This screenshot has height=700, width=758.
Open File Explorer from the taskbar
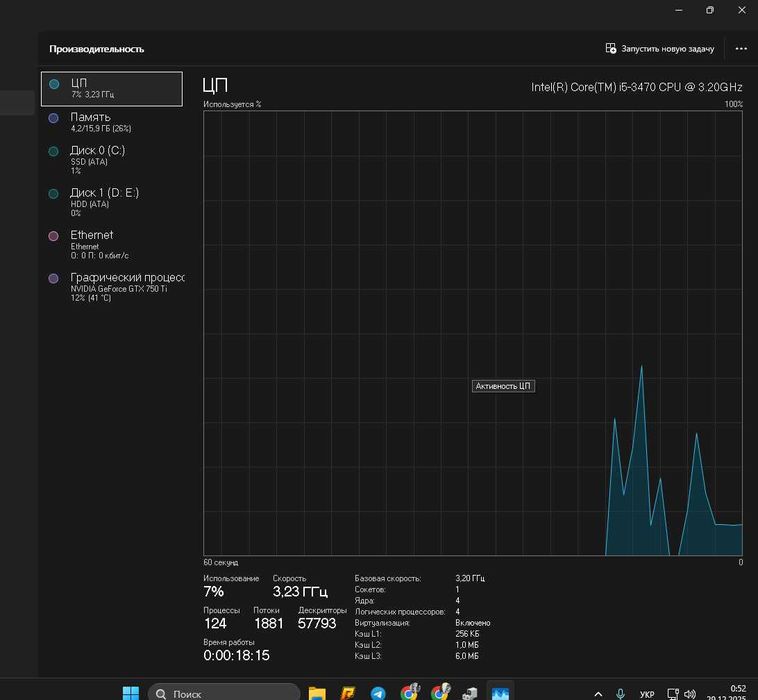point(317,693)
